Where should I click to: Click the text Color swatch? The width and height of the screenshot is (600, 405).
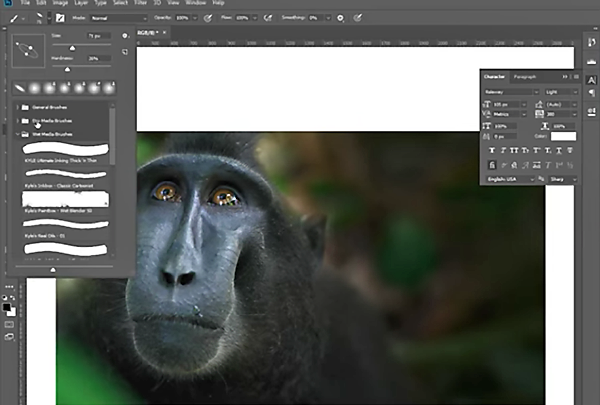tap(563, 136)
